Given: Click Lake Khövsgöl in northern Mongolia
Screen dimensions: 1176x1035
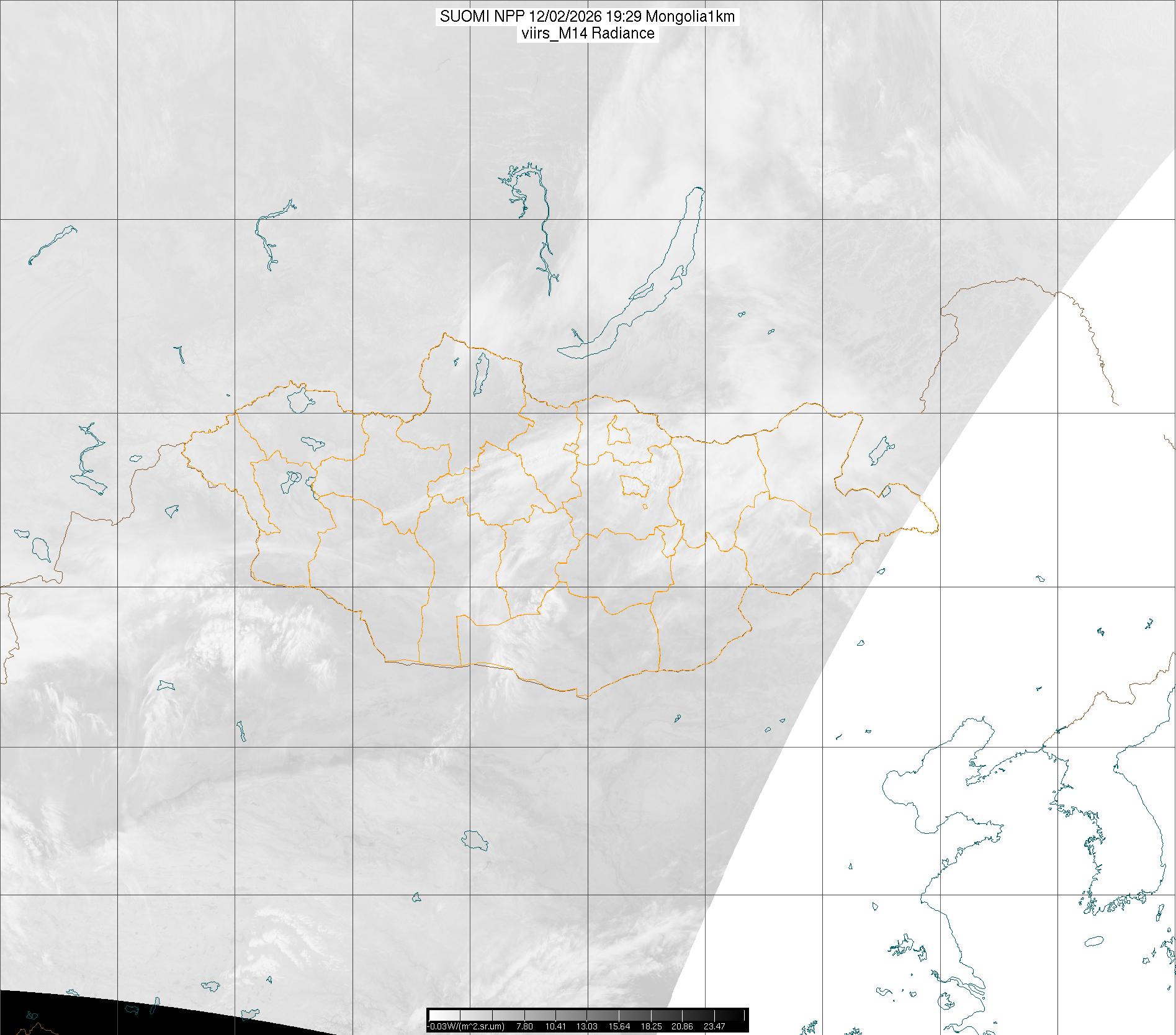Looking at the screenshot, I should 480,374.
